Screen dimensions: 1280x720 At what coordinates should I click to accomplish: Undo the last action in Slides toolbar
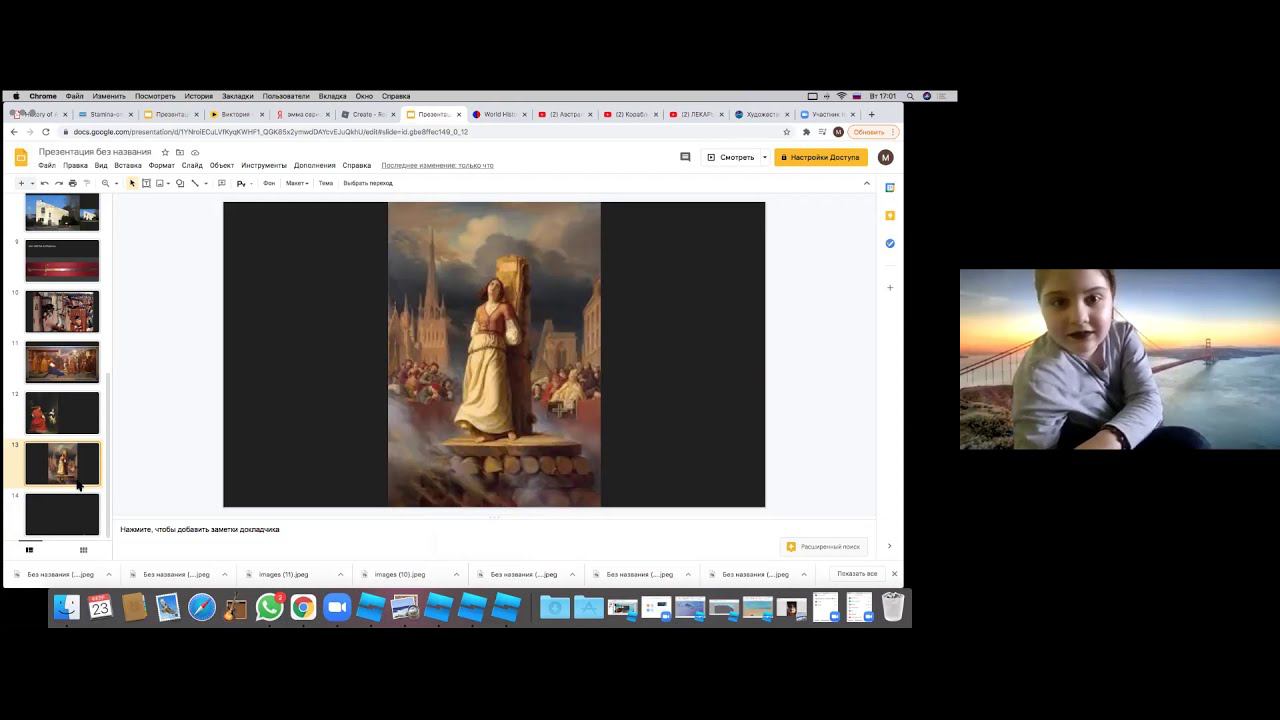(x=44, y=183)
